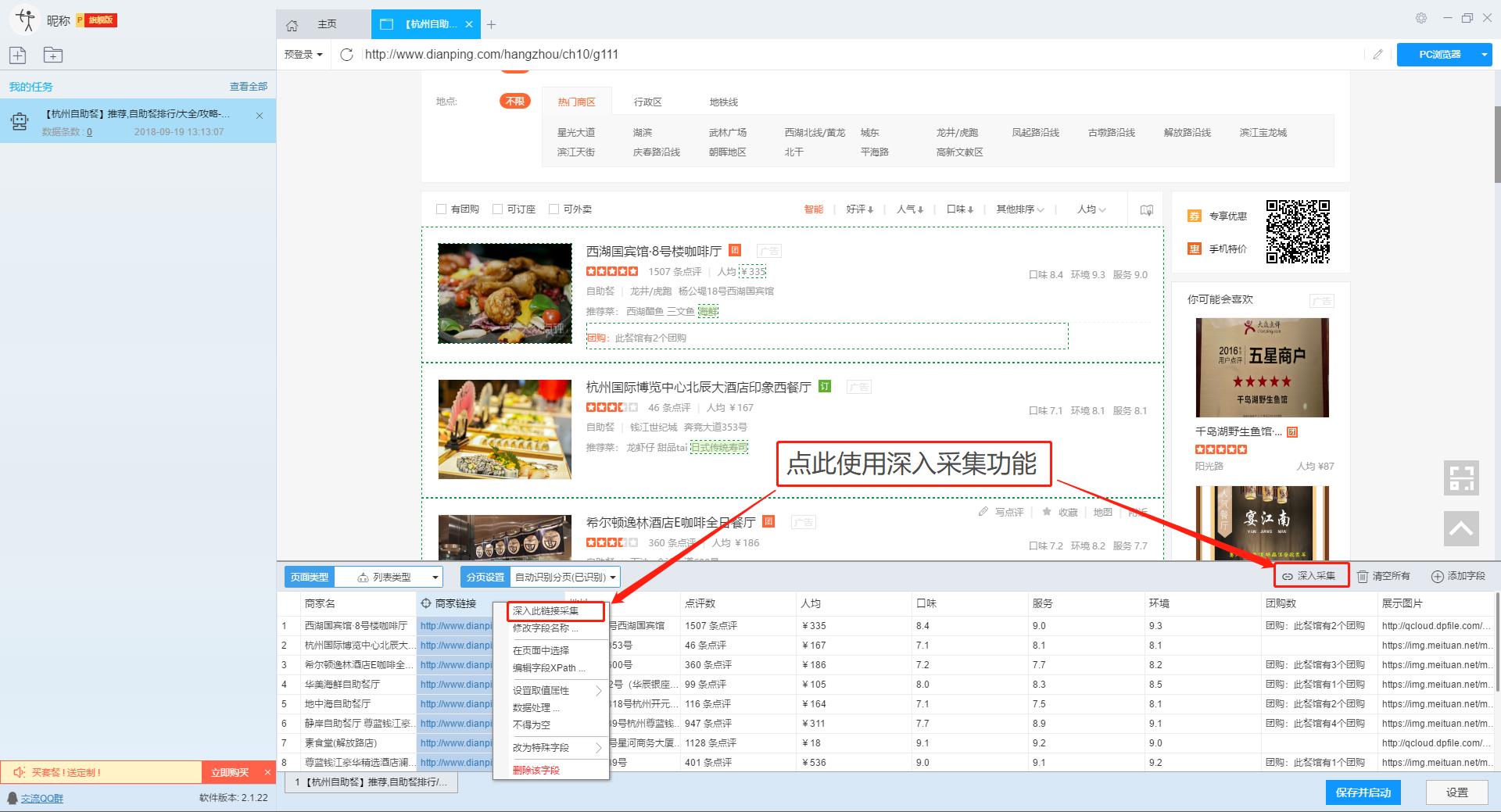Click the 写点评 pencil link
Viewport: 1501px width, 812px height.
[x=1001, y=512]
